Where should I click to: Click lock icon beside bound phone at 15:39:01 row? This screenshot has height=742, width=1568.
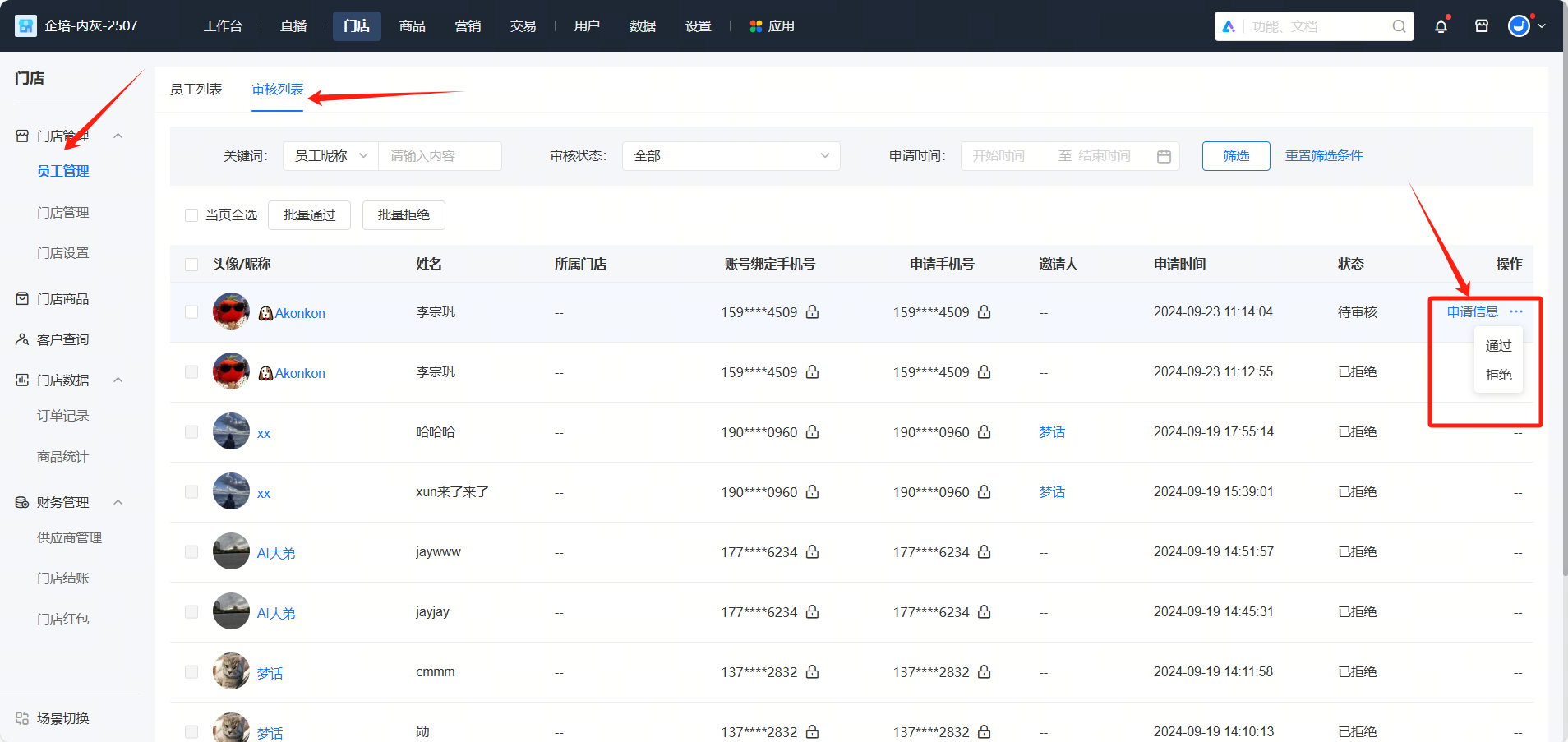click(x=812, y=492)
